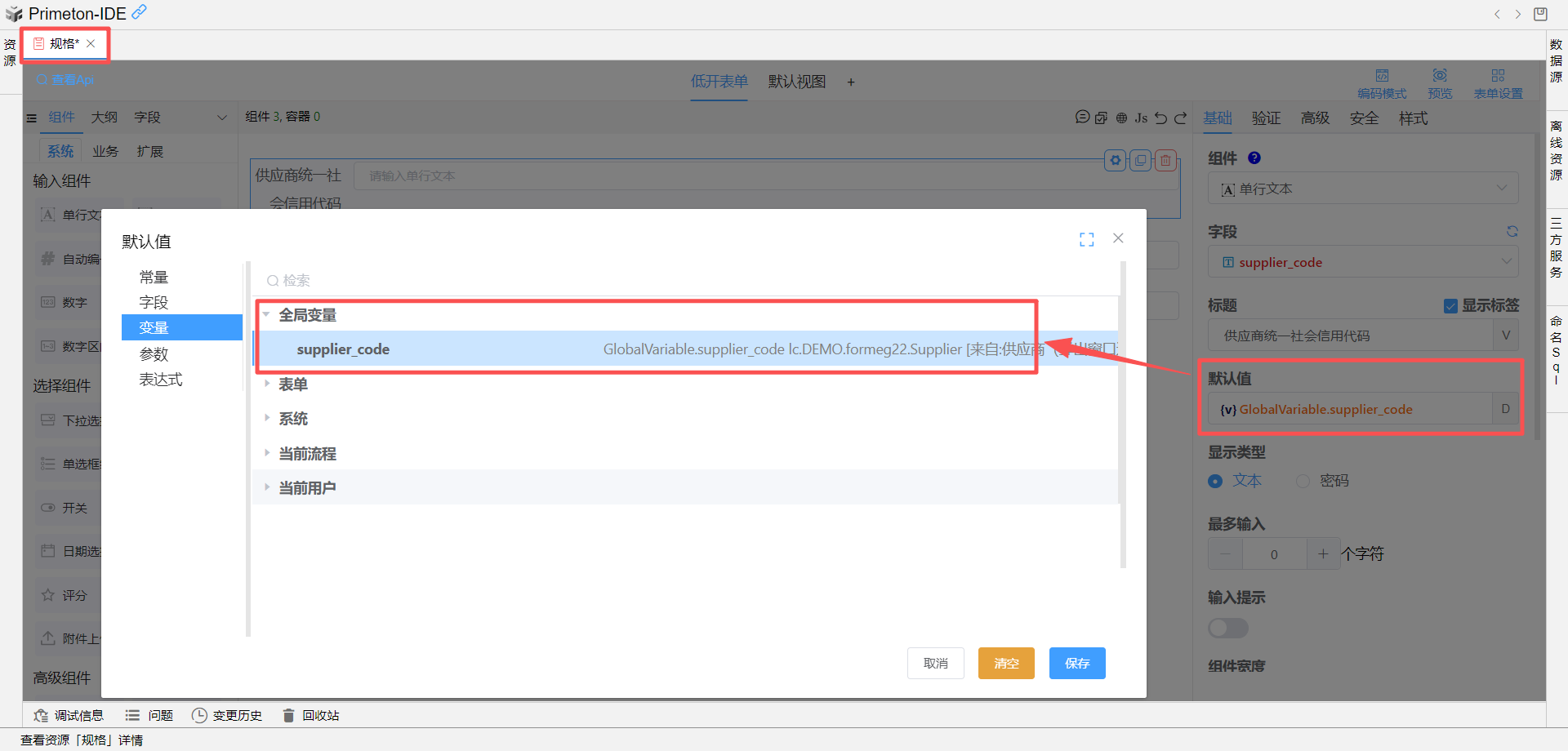This screenshot has width=1568, height=751.
Task: Switch to the 高级 properties tab
Action: point(1316,118)
